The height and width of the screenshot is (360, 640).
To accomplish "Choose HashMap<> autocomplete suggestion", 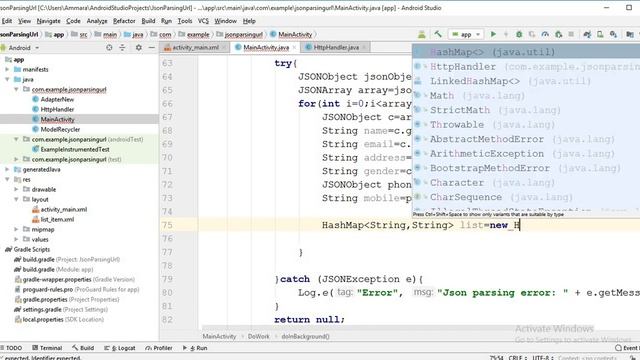I will (526, 52).
